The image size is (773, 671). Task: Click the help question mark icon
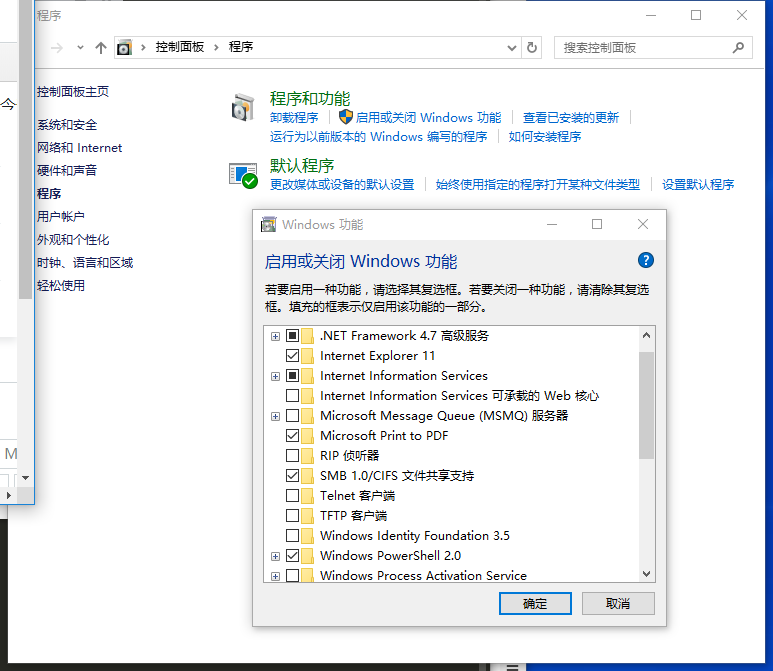pos(645,260)
